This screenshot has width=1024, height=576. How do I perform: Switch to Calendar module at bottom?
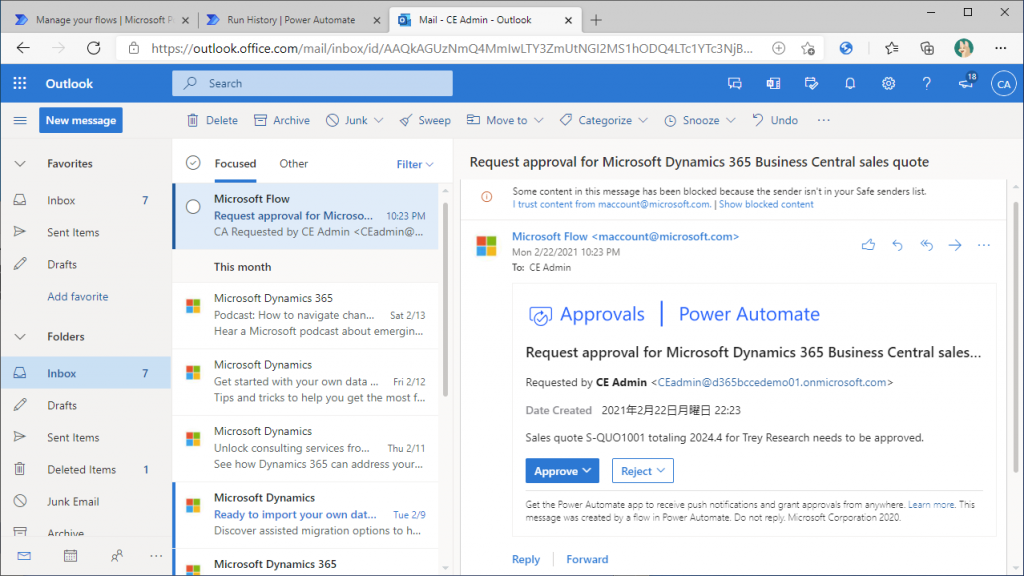tap(71, 556)
